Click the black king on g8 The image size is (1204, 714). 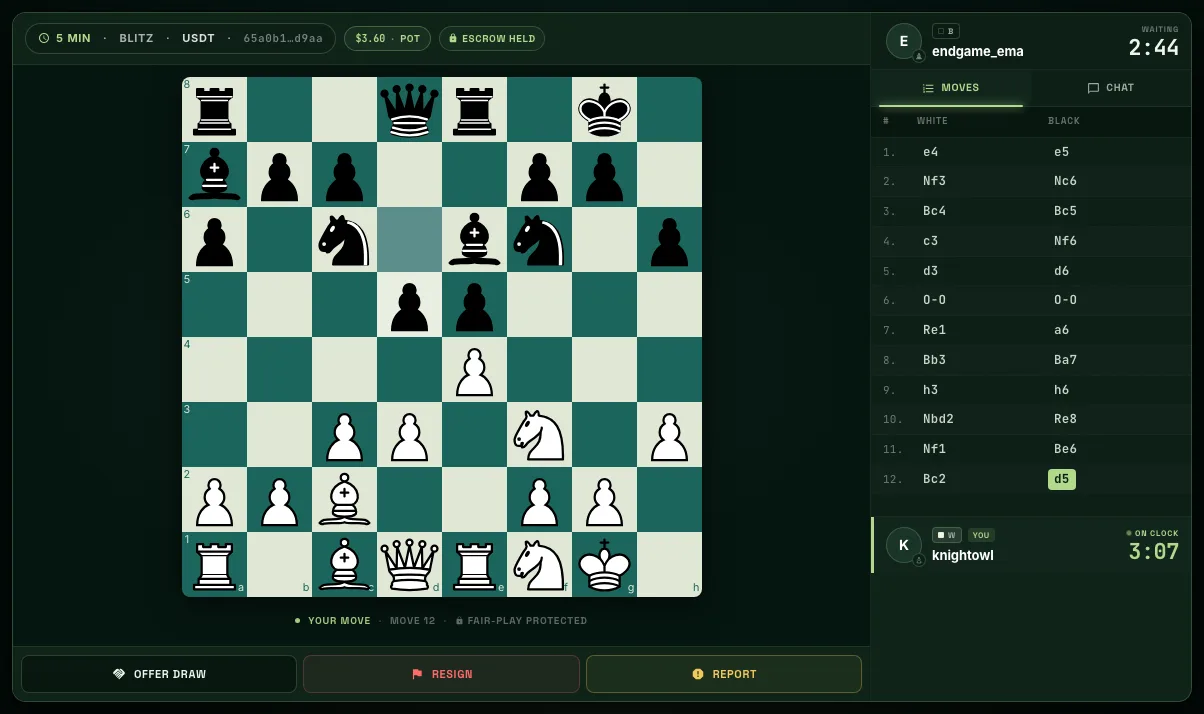point(604,110)
